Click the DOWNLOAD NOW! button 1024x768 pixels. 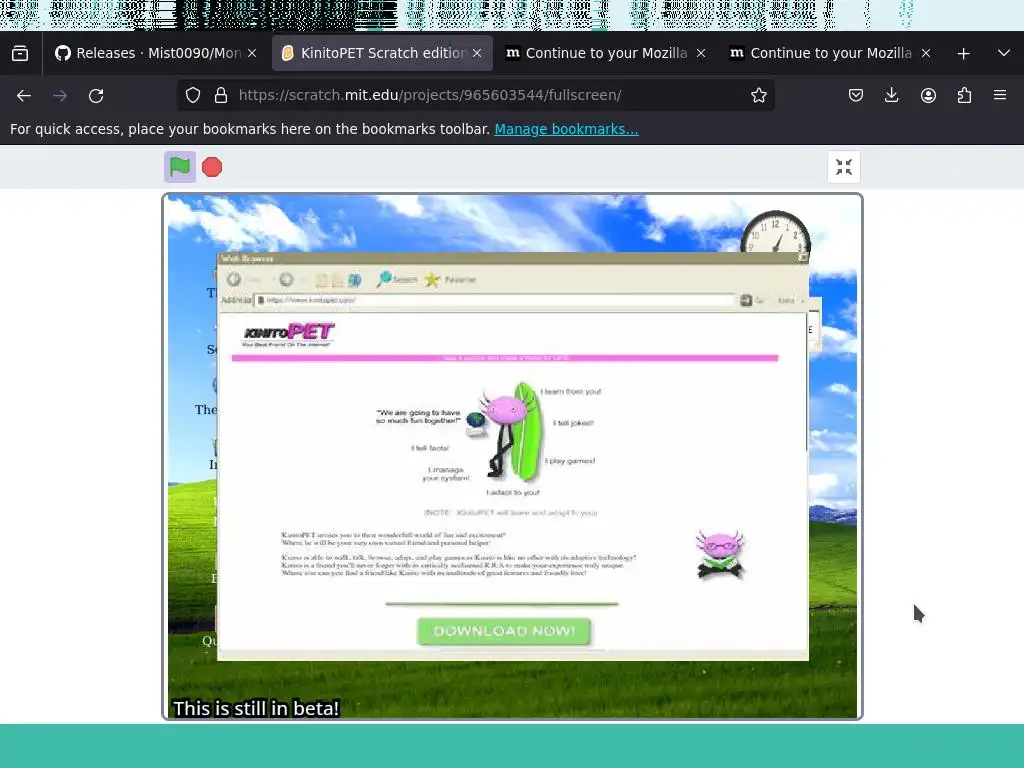pos(504,631)
